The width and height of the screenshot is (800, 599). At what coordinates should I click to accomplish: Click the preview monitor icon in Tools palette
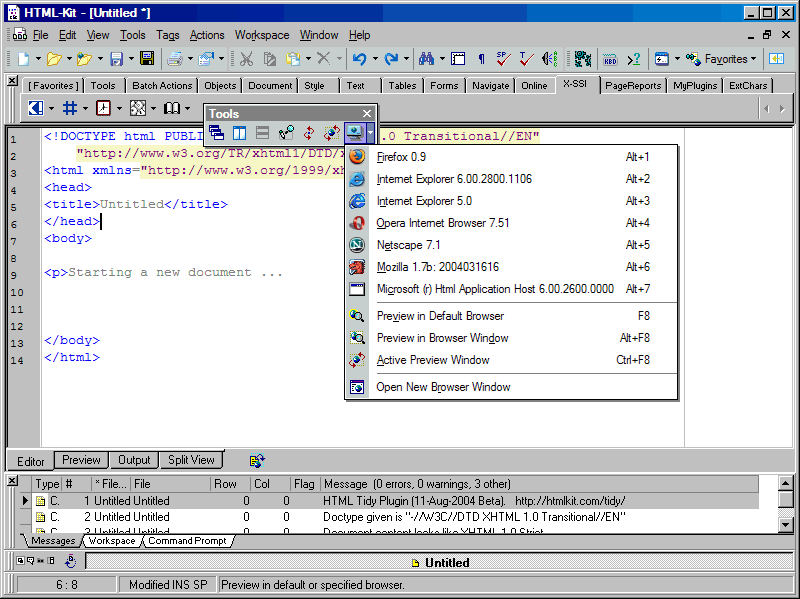(x=355, y=133)
